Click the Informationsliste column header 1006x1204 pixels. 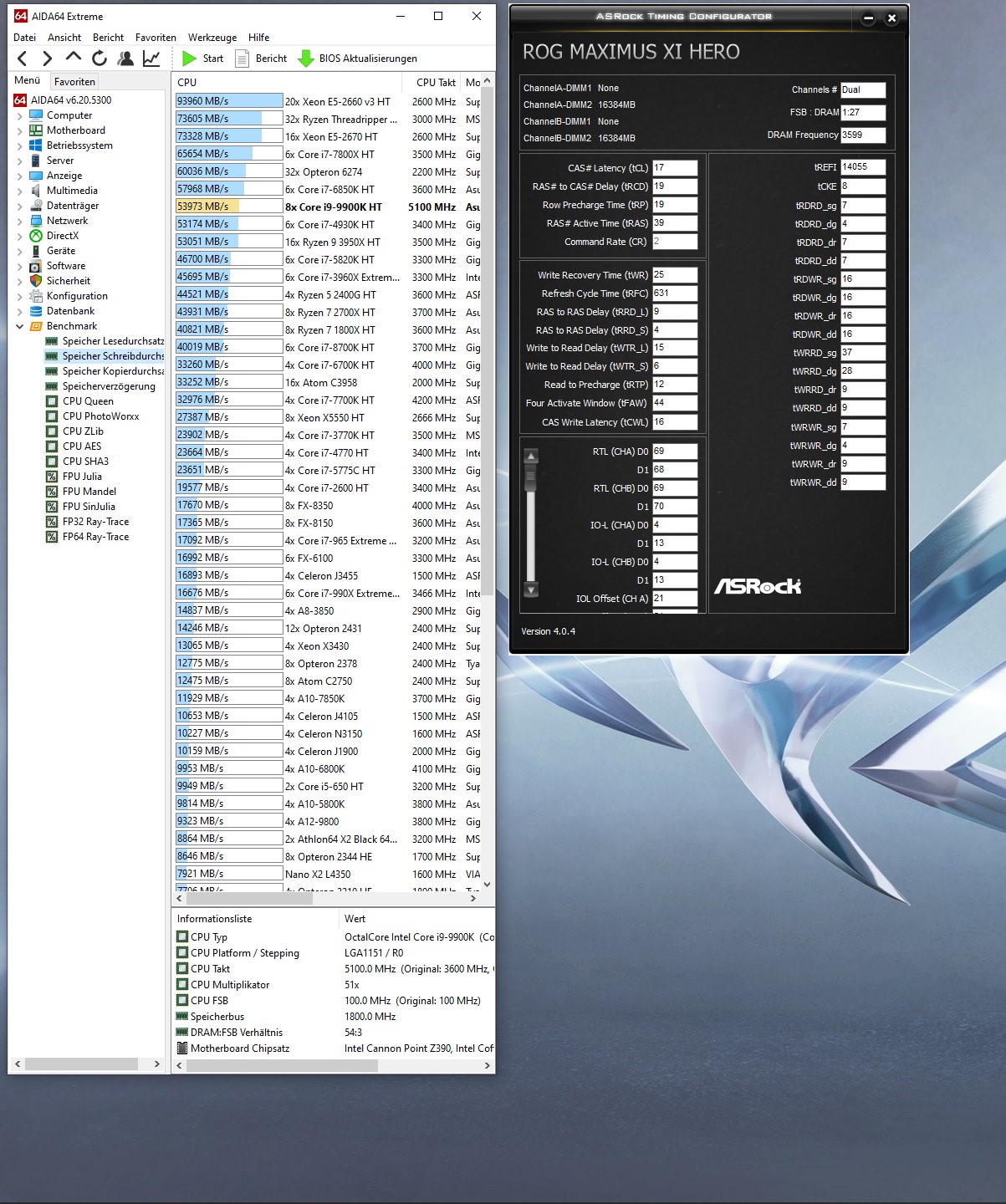255,919
